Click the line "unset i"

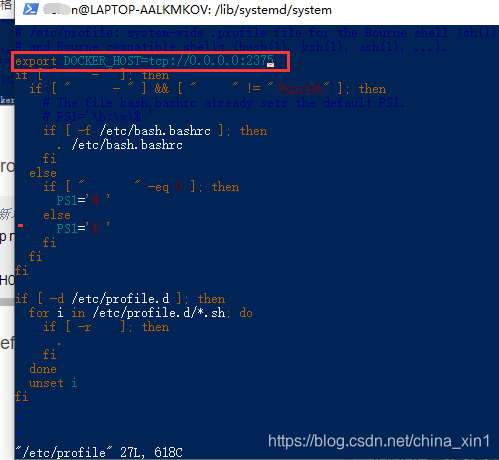click(x=53, y=383)
